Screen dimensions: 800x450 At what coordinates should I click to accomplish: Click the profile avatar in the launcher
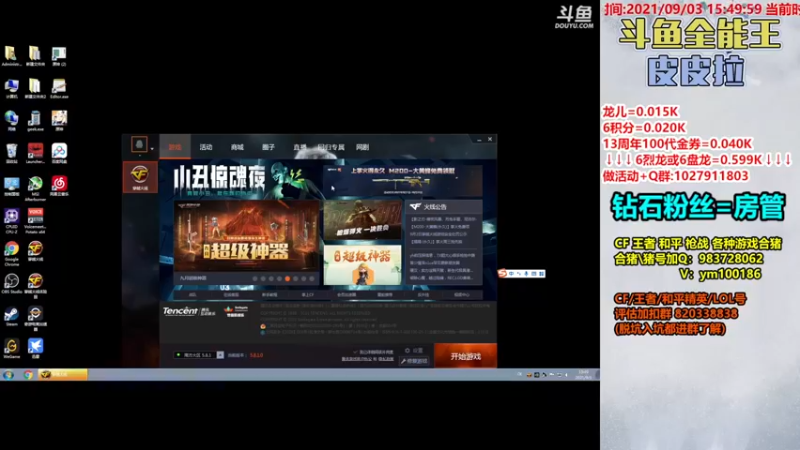139,144
